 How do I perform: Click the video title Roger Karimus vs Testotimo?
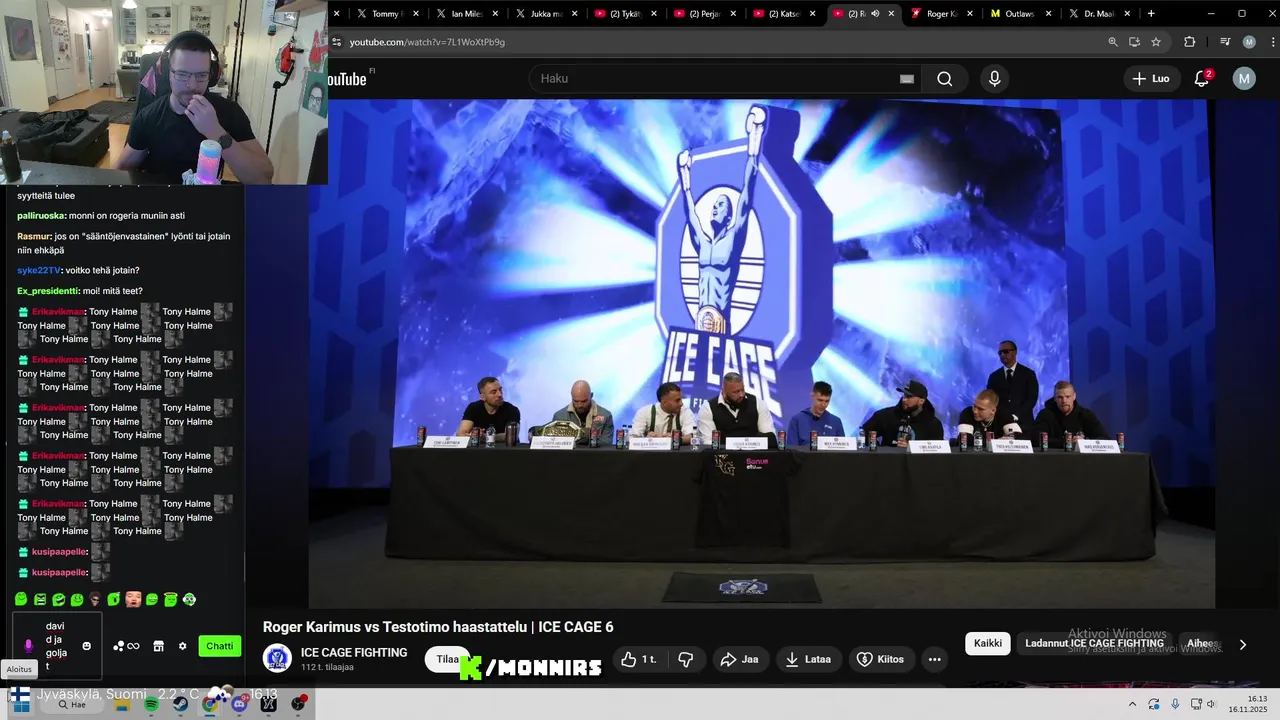pyautogui.click(x=438, y=627)
